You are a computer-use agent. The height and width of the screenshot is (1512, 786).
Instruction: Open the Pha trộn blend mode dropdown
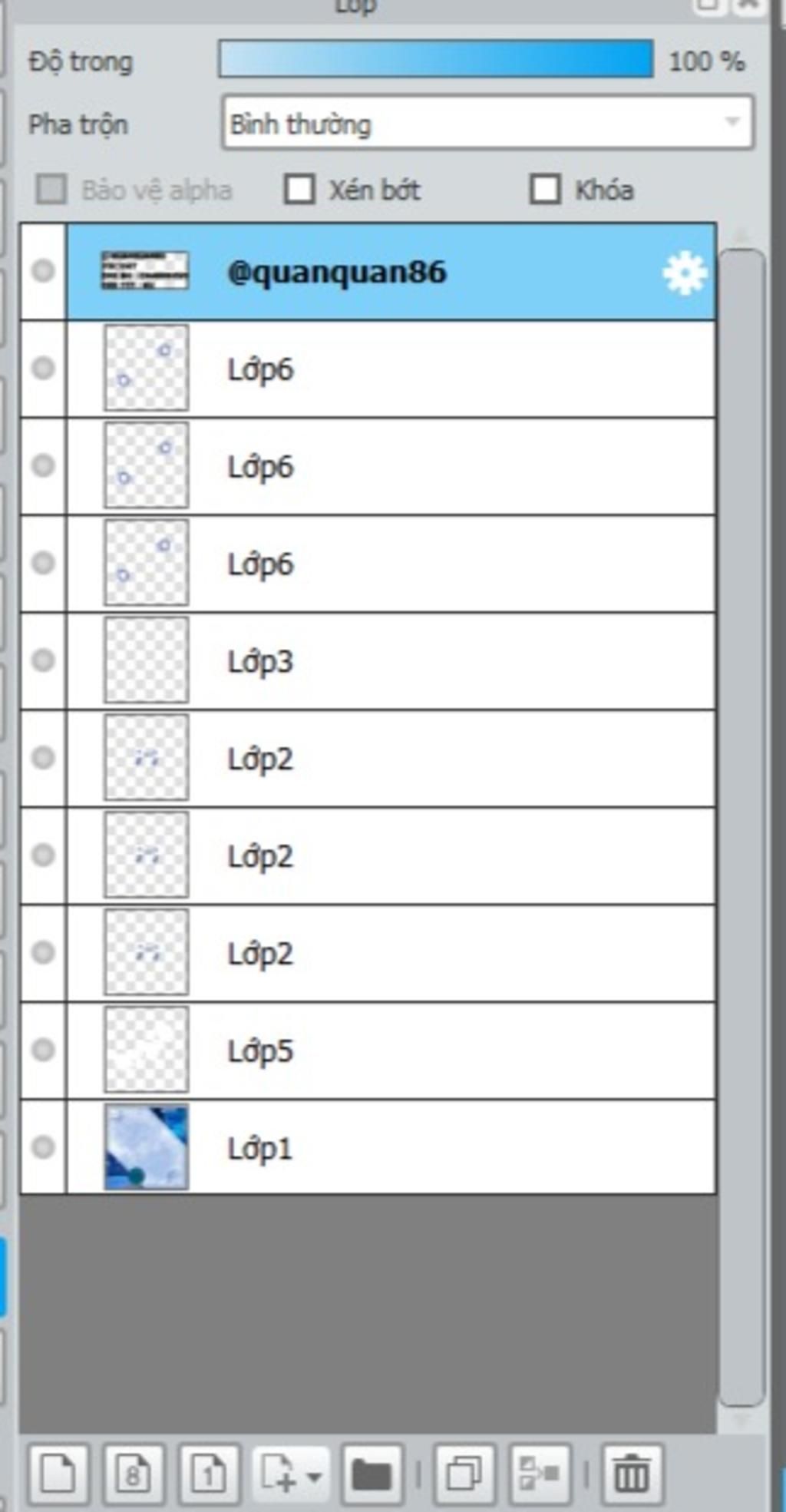tap(487, 122)
